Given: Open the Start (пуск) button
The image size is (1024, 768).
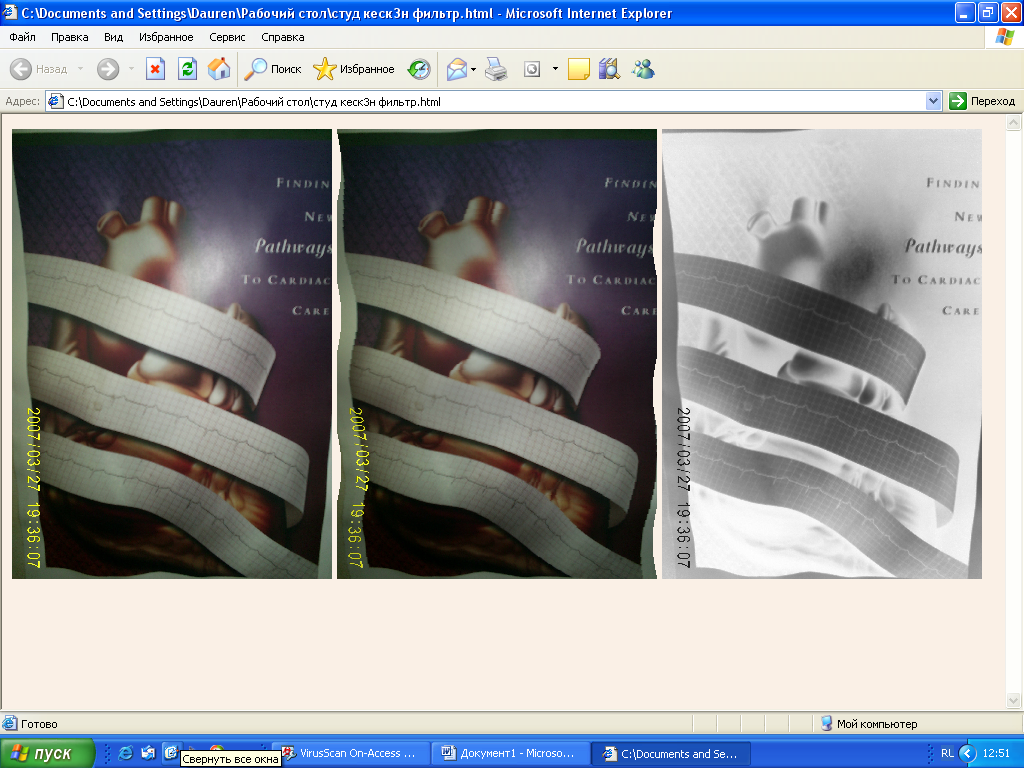Looking at the screenshot, I should coord(47,753).
